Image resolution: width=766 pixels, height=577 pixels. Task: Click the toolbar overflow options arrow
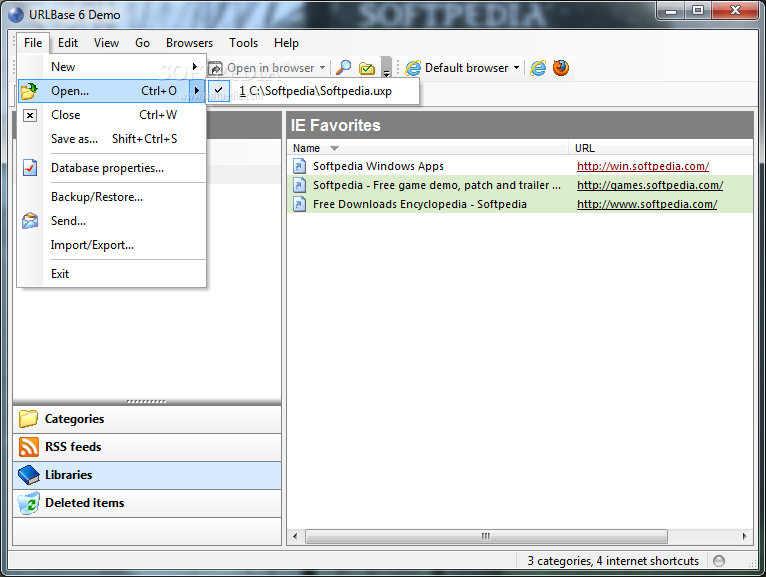pos(386,68)
